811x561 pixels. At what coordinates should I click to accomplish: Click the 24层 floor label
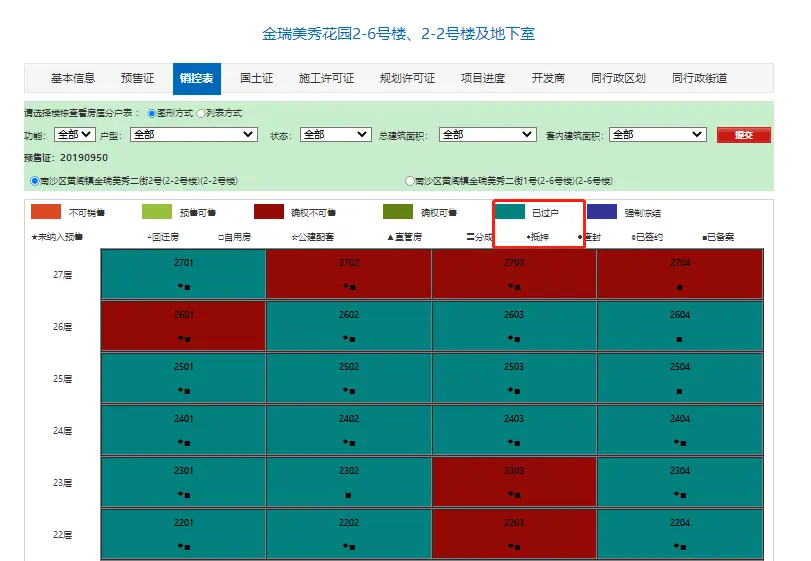point(63,431)
